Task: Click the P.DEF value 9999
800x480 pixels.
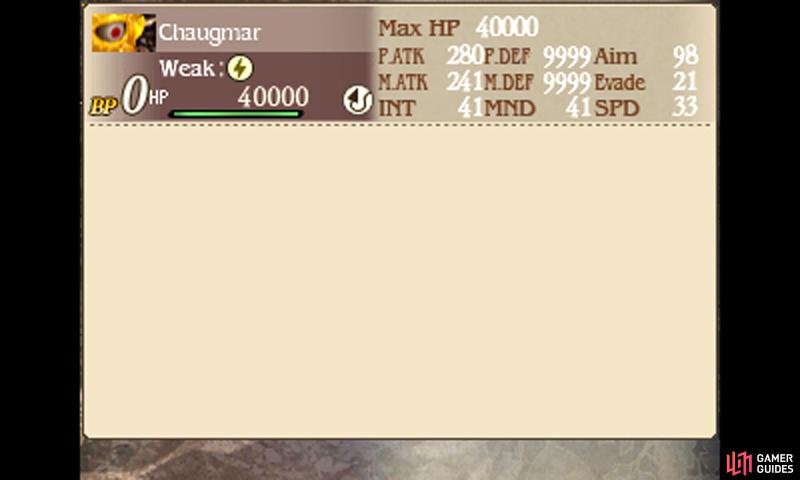Action: [x=566, y=57]
